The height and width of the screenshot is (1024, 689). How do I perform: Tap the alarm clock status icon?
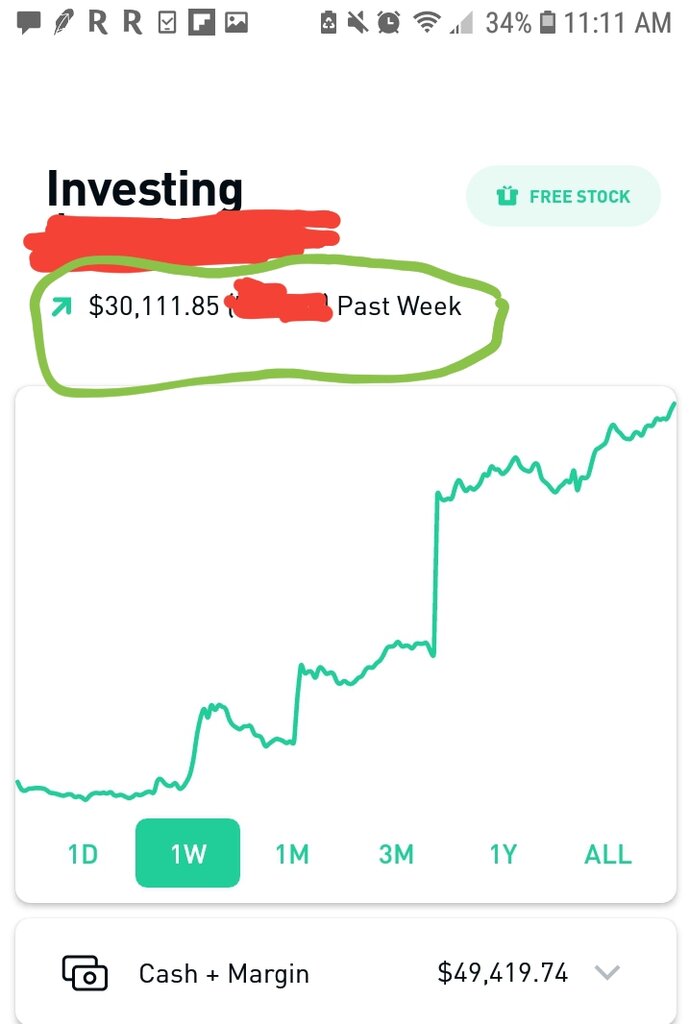tap(389, 23)
